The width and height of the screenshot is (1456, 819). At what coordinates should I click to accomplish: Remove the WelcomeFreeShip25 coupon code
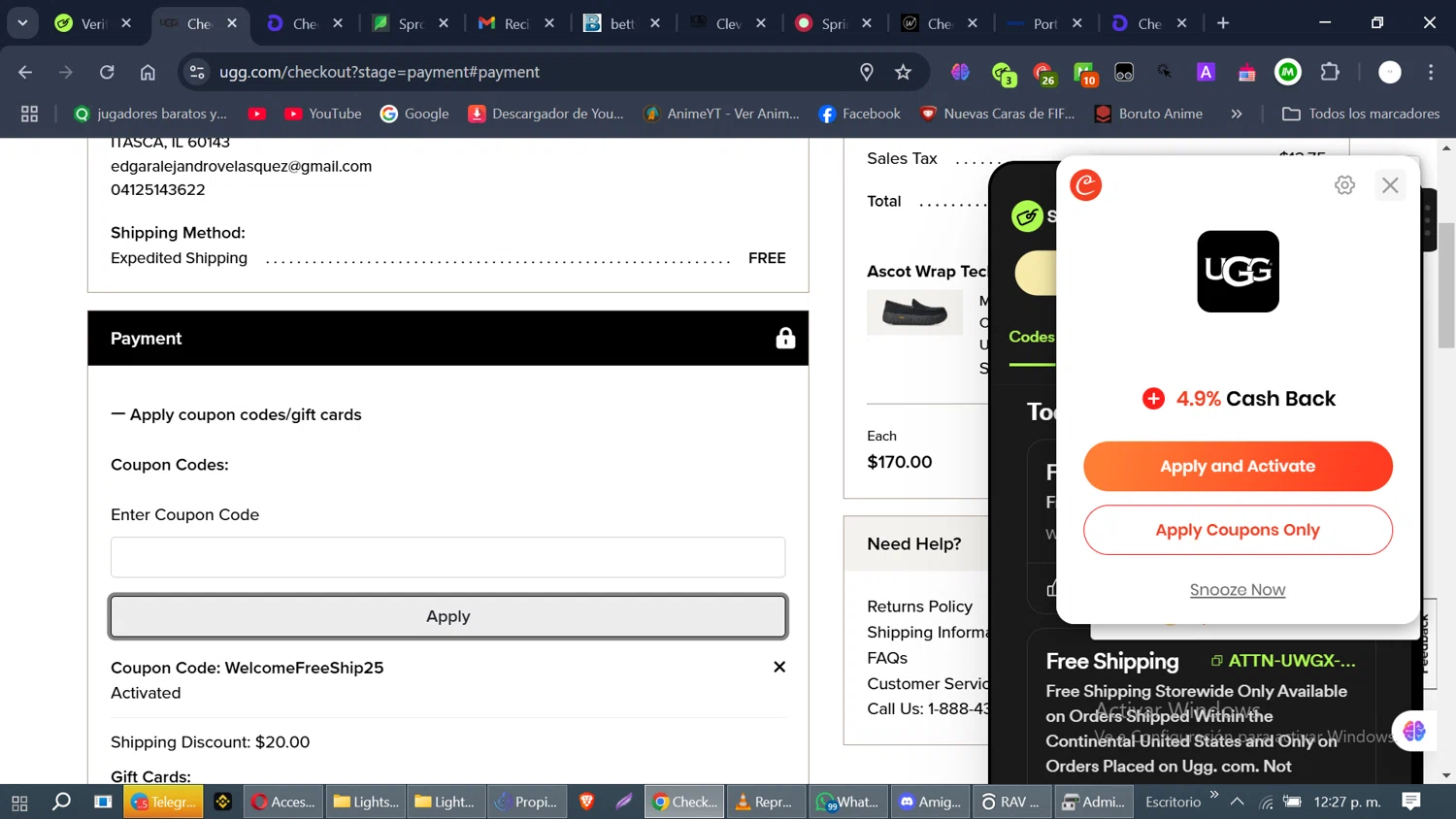(x=779, y=667)
